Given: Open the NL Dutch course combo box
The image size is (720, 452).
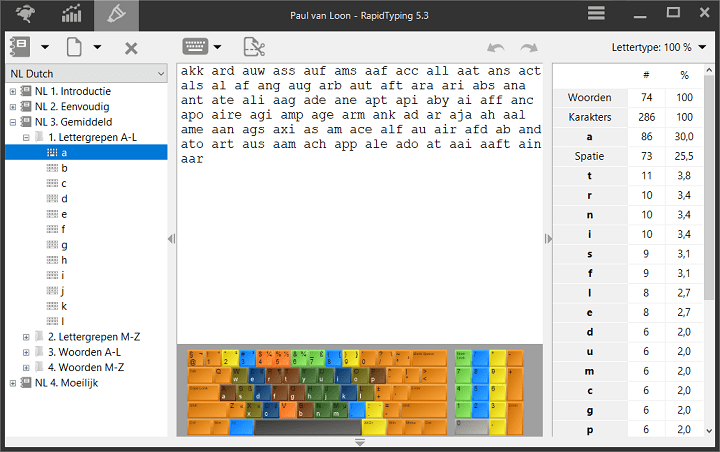Looking at the screenshot, I should pos(87,73).
